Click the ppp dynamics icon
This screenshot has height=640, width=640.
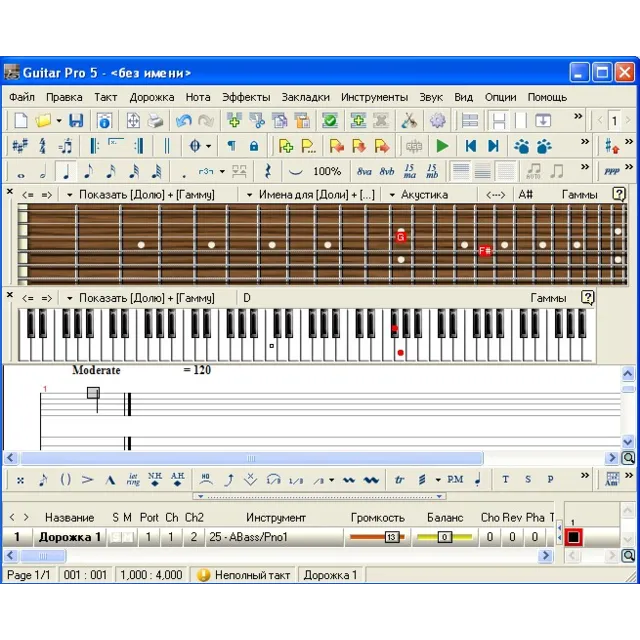(x=611, y=171)
